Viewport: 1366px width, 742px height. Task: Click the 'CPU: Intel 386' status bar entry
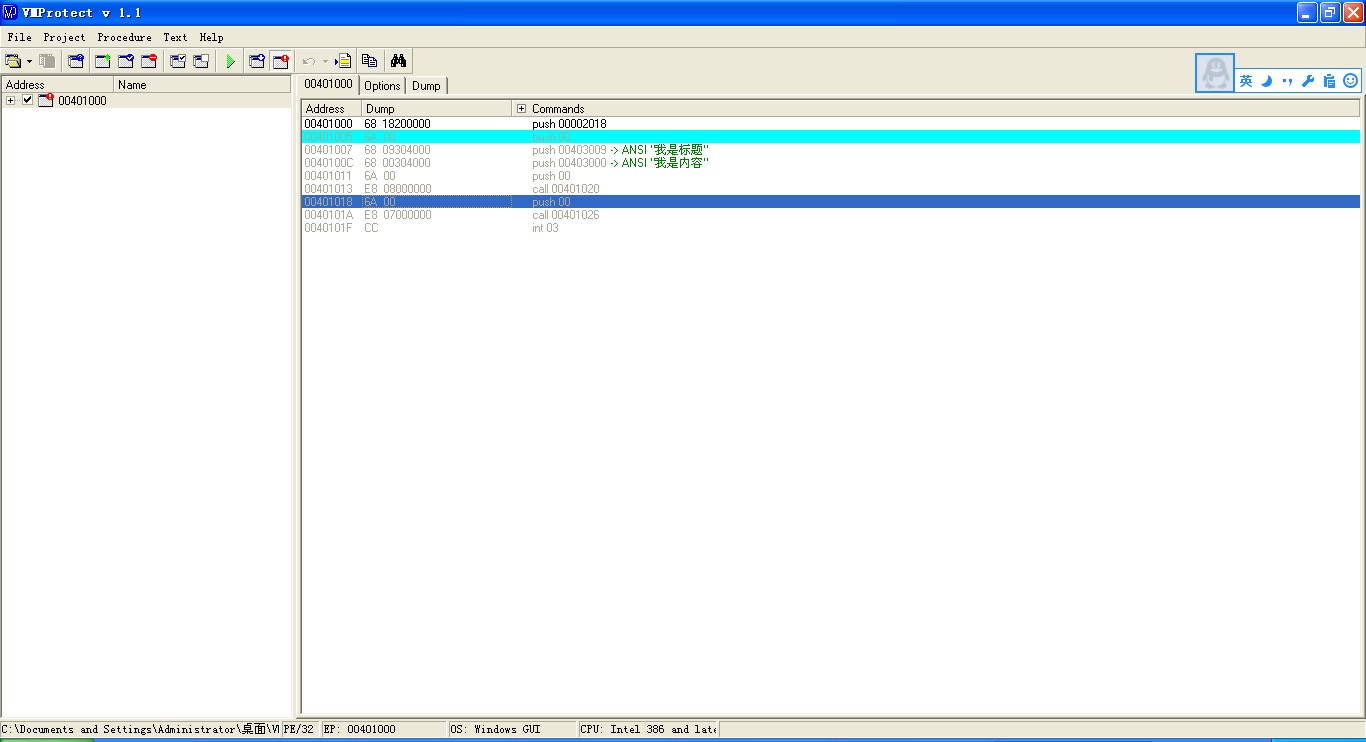pyautogui.click(x=648, y=730)
